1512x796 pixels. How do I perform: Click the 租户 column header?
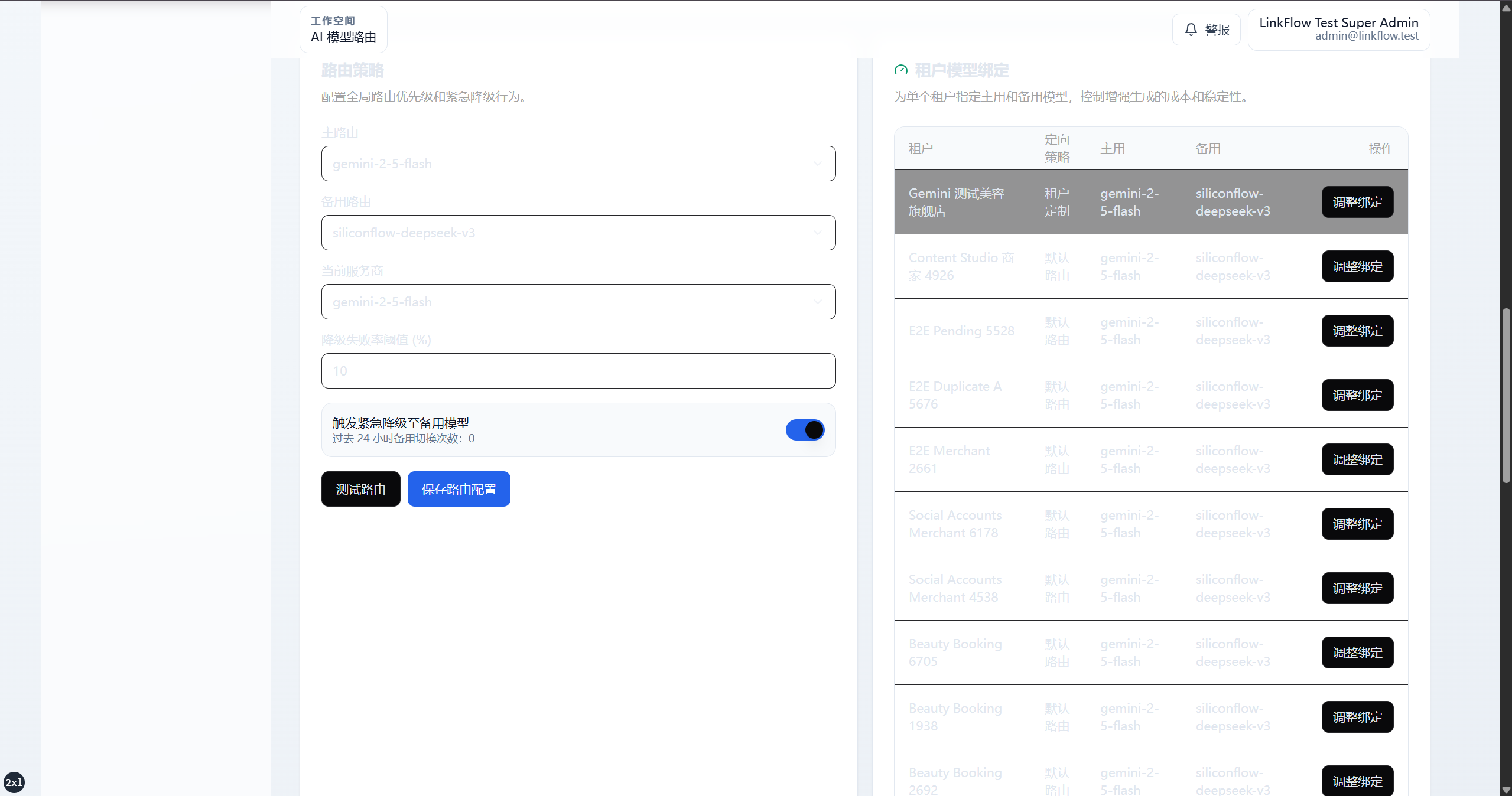(921, 149)
